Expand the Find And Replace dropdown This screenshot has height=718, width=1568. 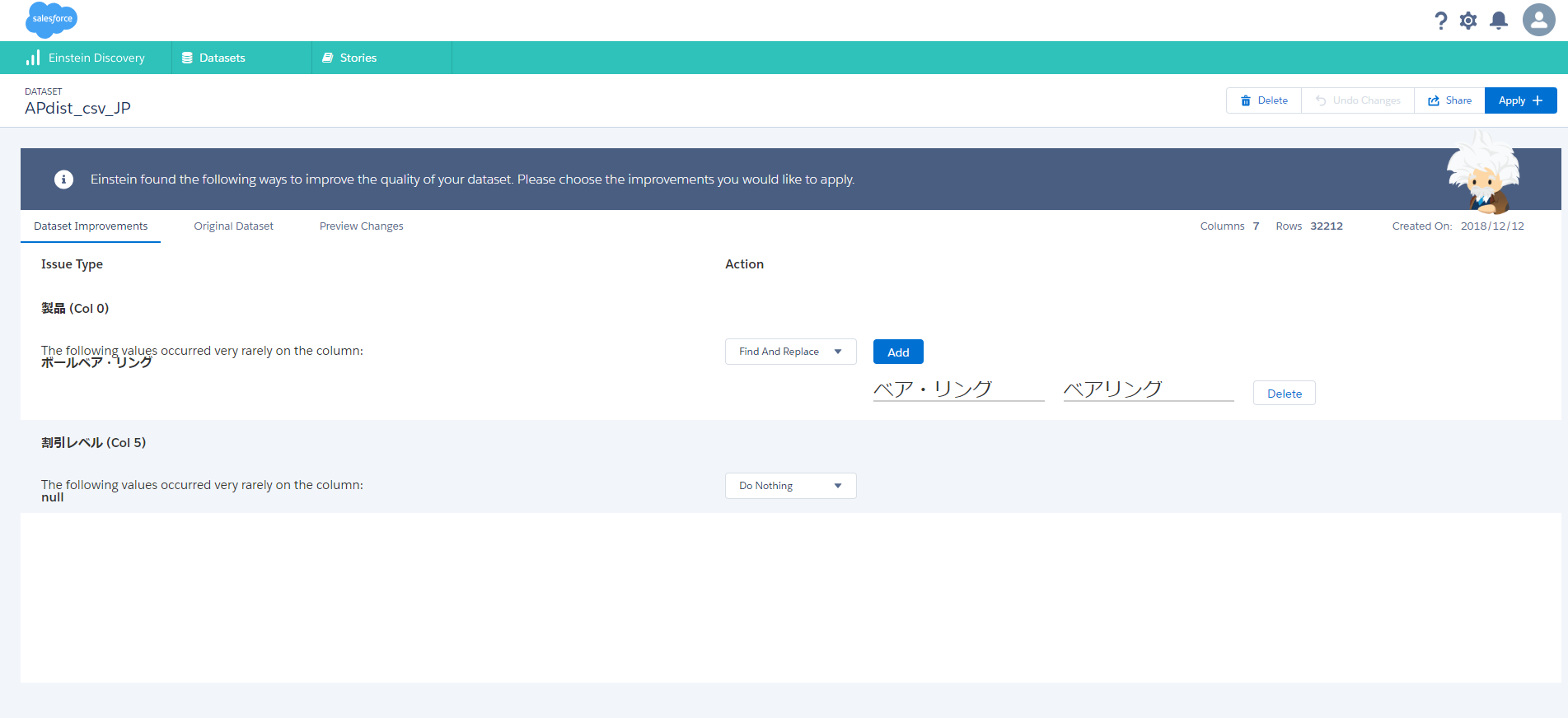point(790,352)
